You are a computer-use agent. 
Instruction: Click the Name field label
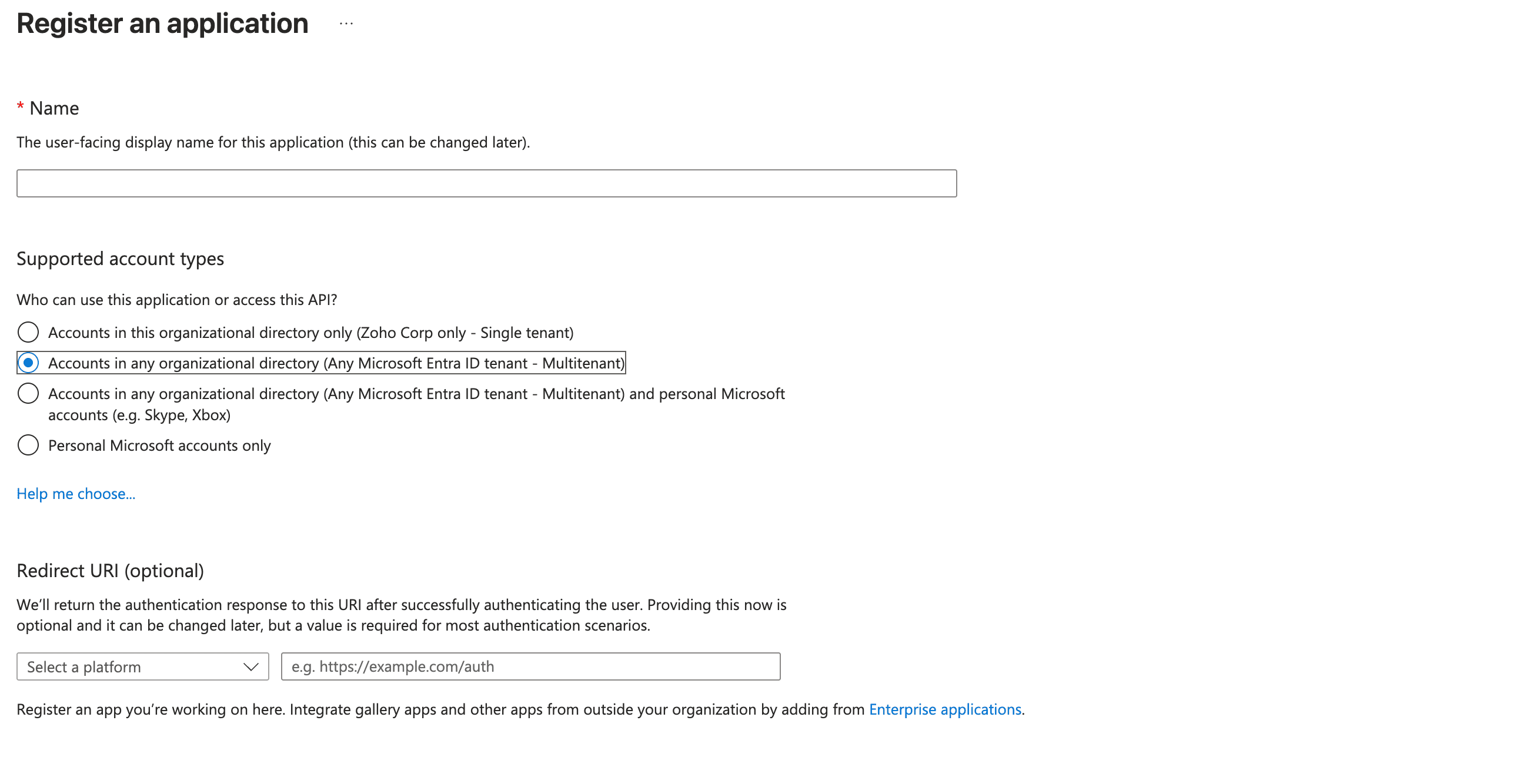point(54,108)
